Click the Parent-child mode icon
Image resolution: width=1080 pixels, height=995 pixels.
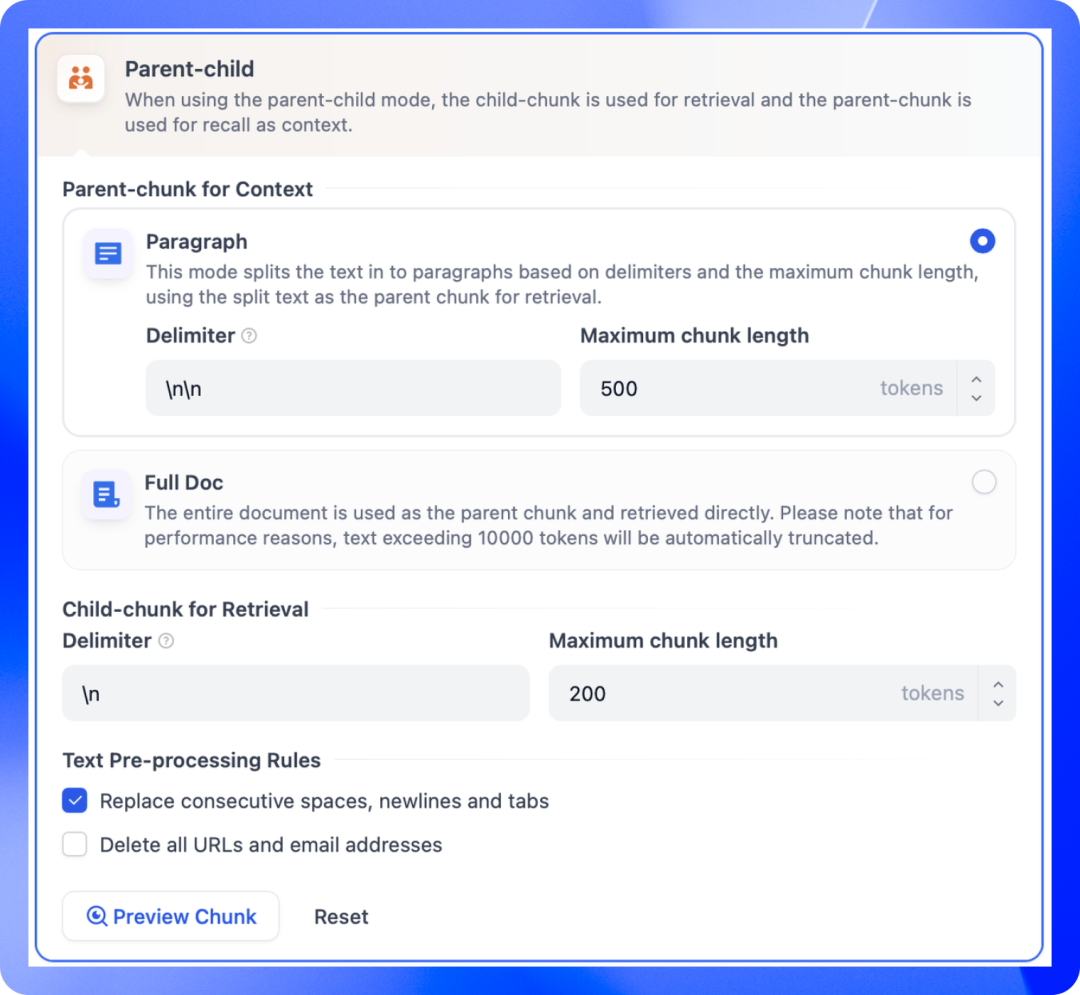[81, 78]
